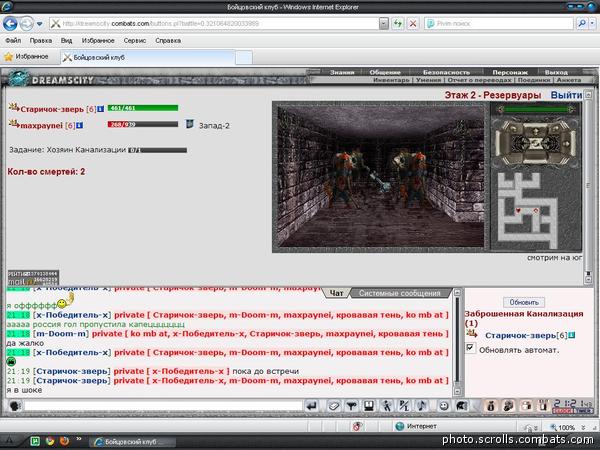Screen dimensions: 600x450
Task: Click the browser red Stop button
Action: [413, 24]
